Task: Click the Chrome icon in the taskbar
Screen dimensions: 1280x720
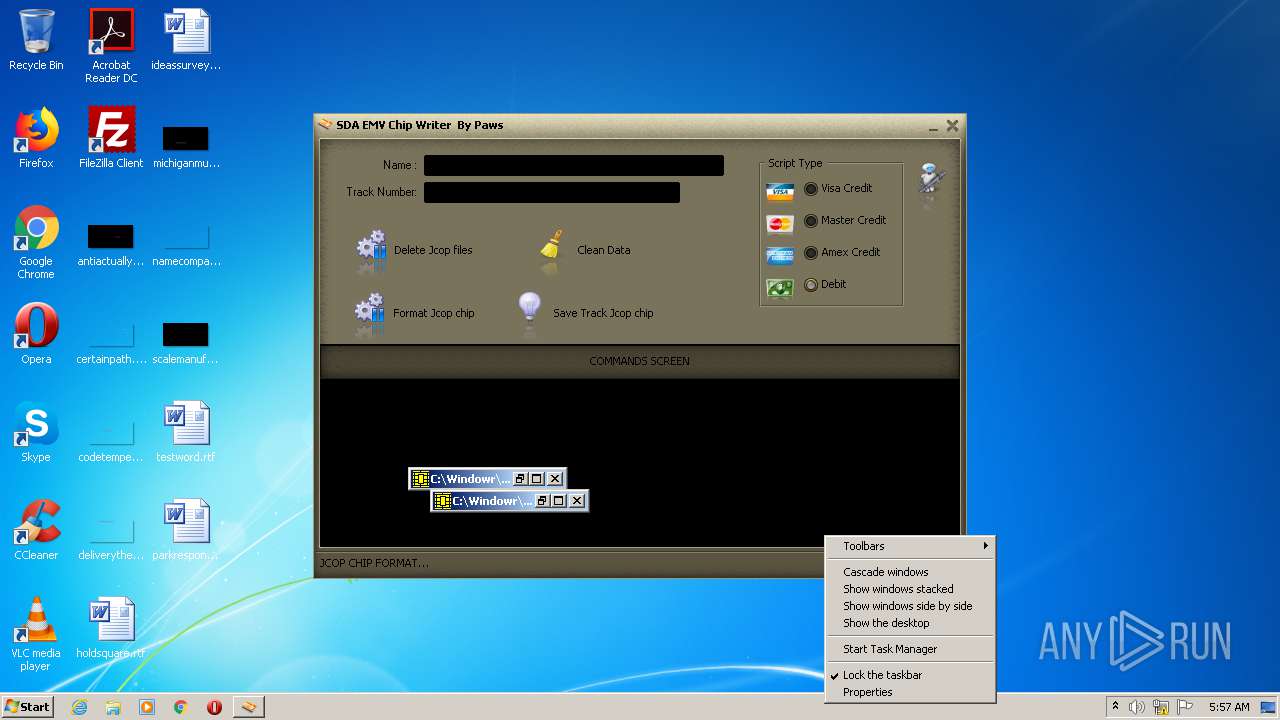Action: (x=181, y=707)
